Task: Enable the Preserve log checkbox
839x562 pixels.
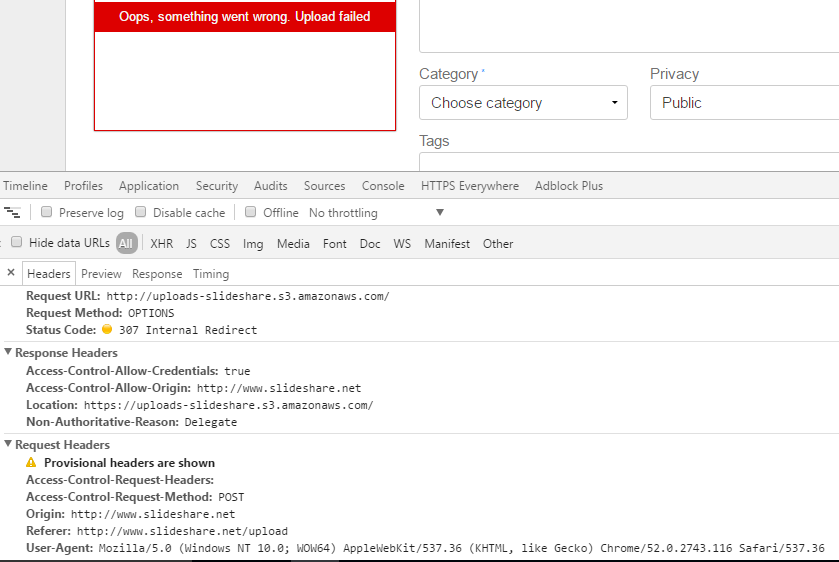Action: [x=46, y=212]
